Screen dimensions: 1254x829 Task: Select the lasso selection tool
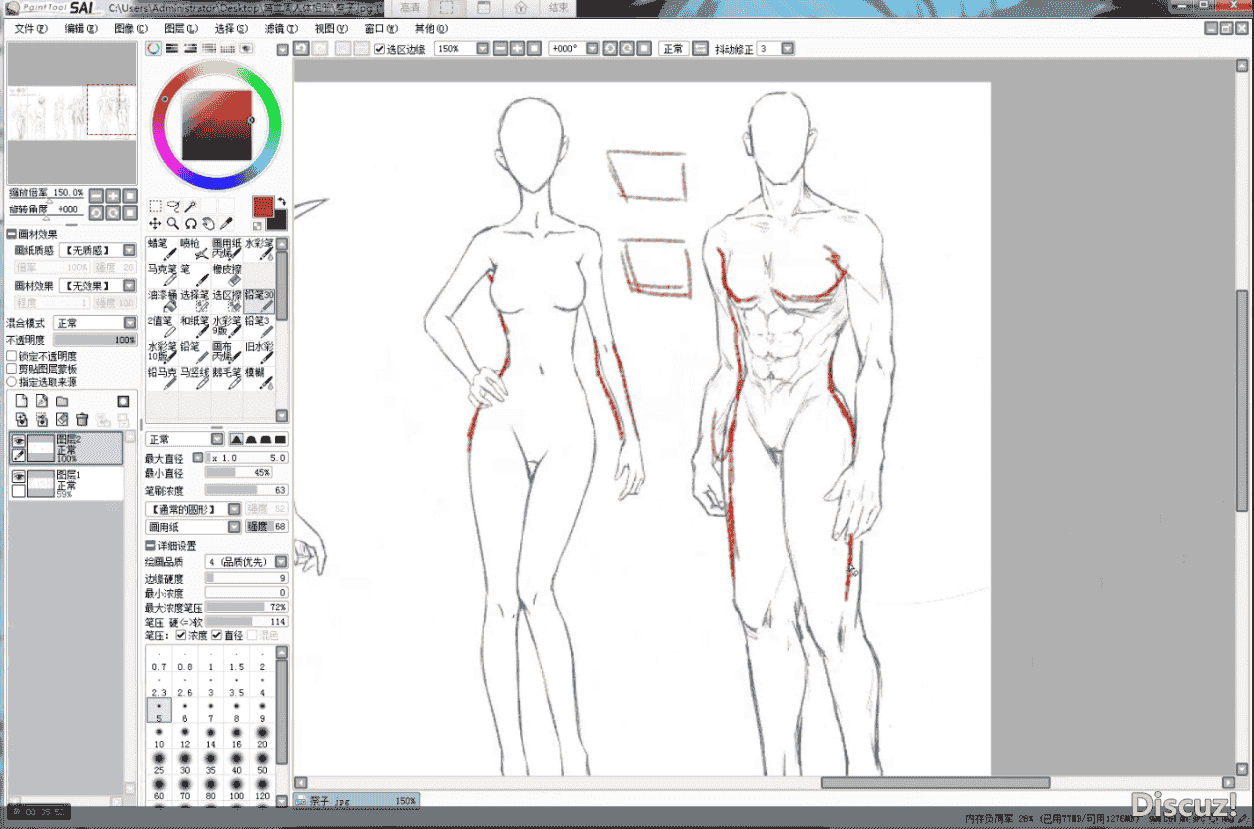[x=172, y=206]
